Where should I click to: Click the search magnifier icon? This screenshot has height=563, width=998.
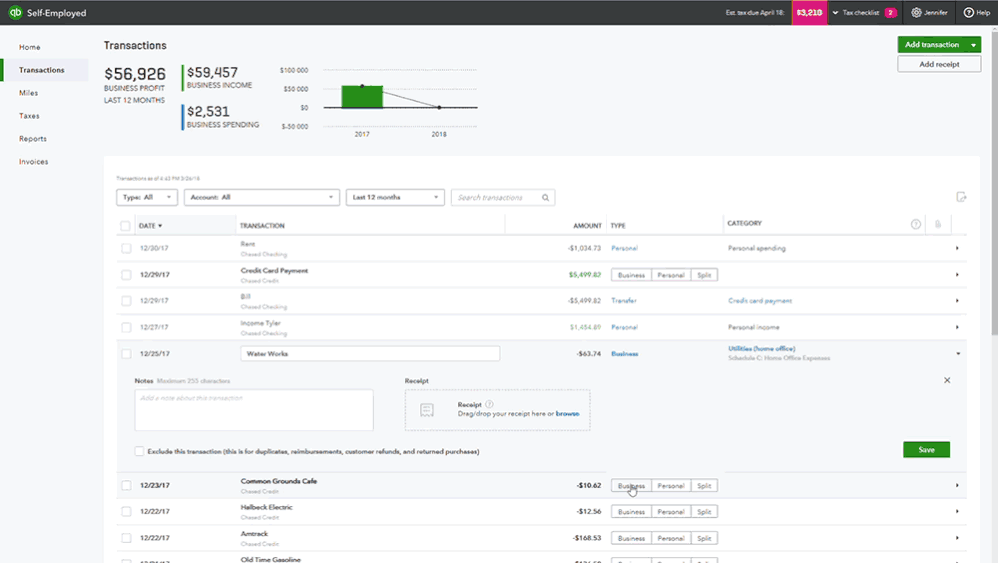[546, 198]
